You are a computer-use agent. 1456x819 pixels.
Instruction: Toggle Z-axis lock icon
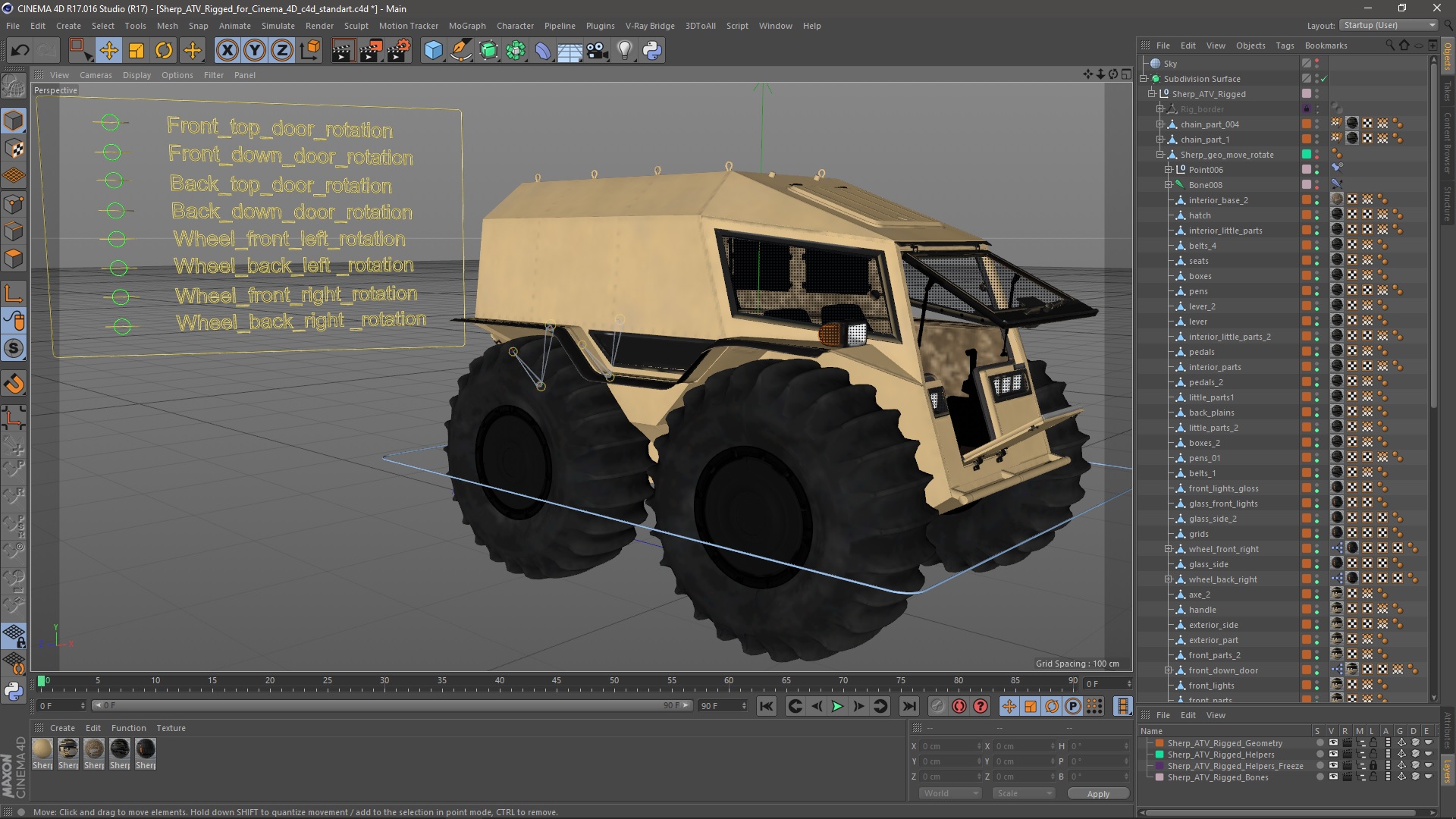click(x=282, y=51)
